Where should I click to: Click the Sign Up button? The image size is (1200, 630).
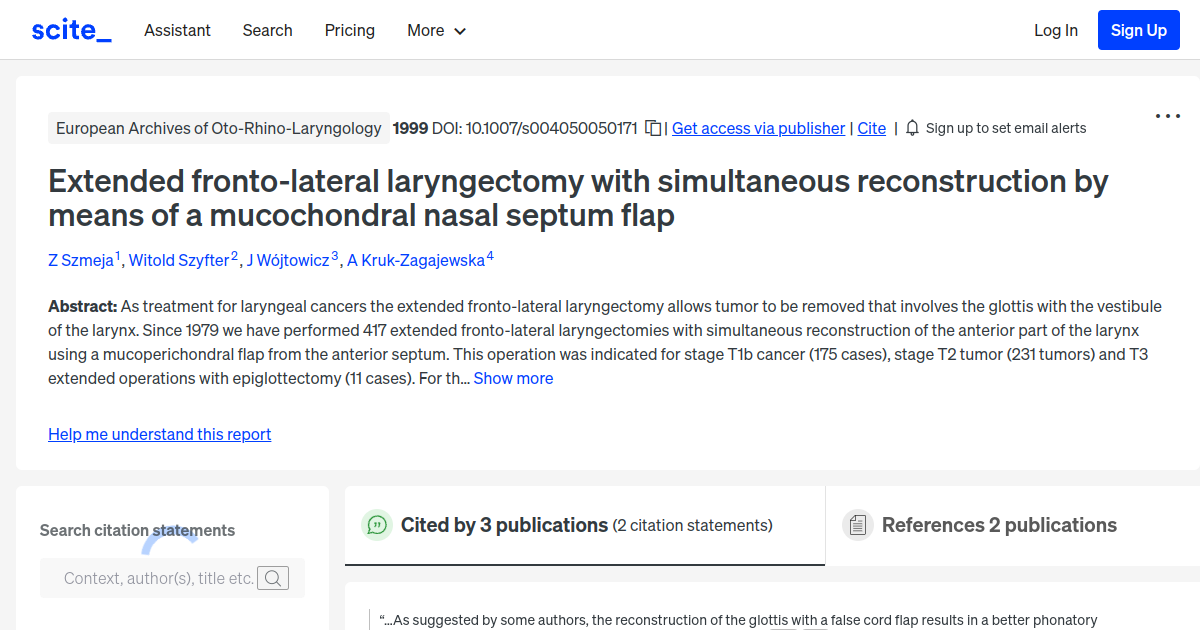(x=1138, y=29)
